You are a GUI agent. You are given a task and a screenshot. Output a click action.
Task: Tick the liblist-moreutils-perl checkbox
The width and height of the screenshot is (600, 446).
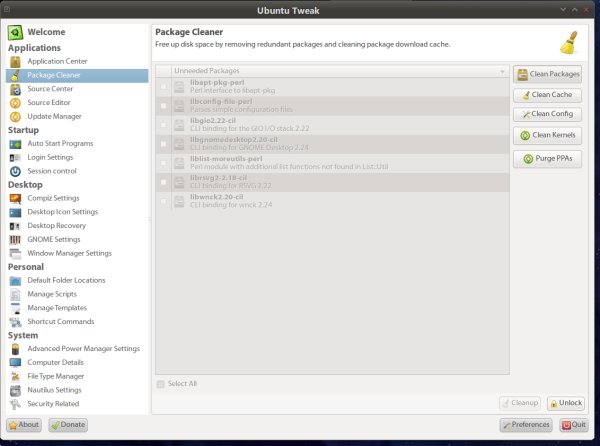(164, 163)
